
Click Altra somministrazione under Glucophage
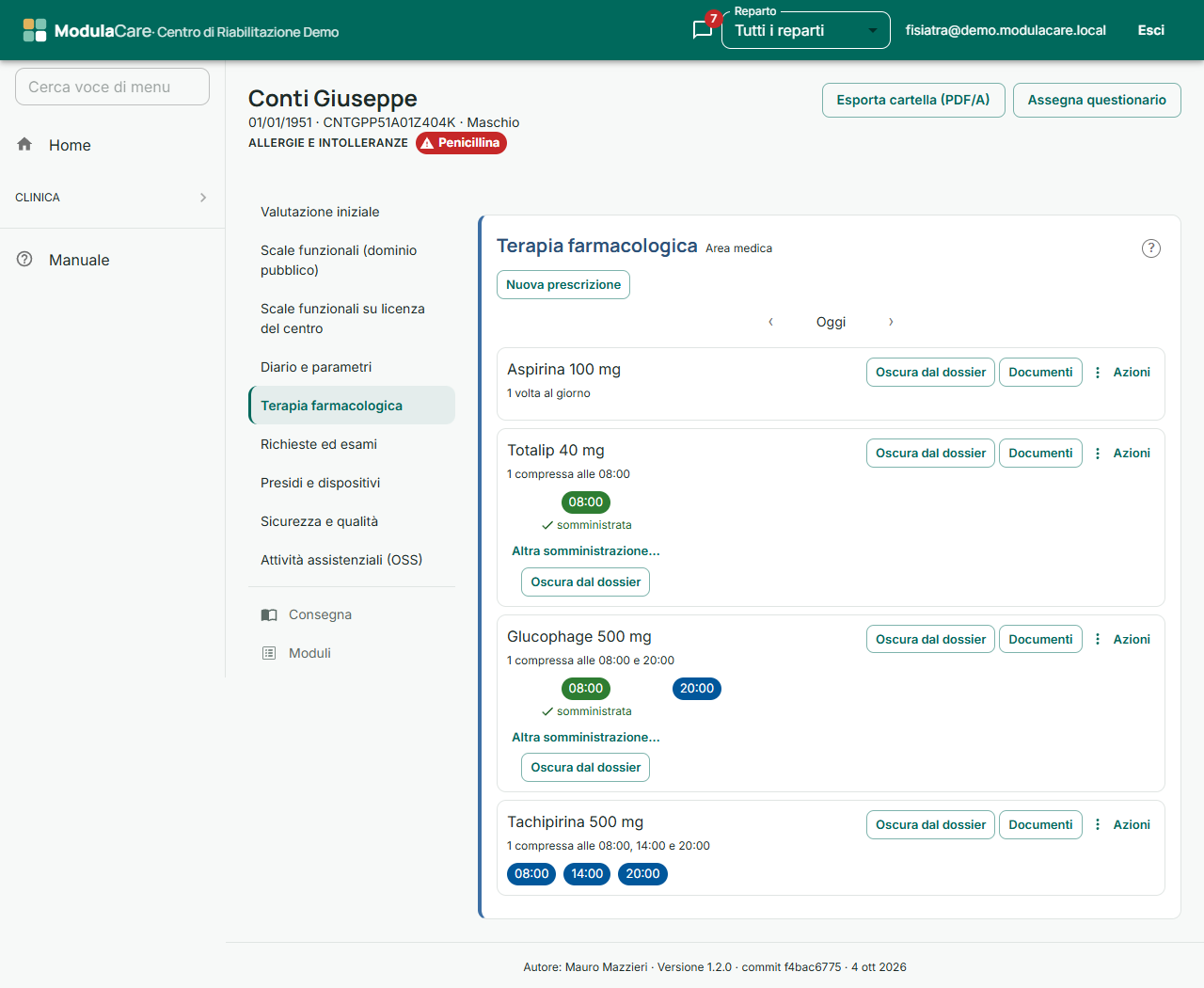[x=586, y=738]
